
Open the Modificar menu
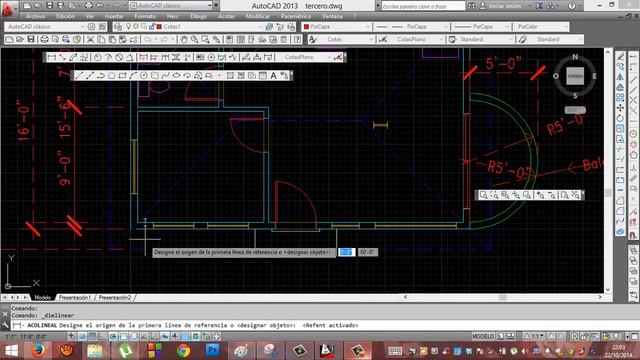(258, 16)
